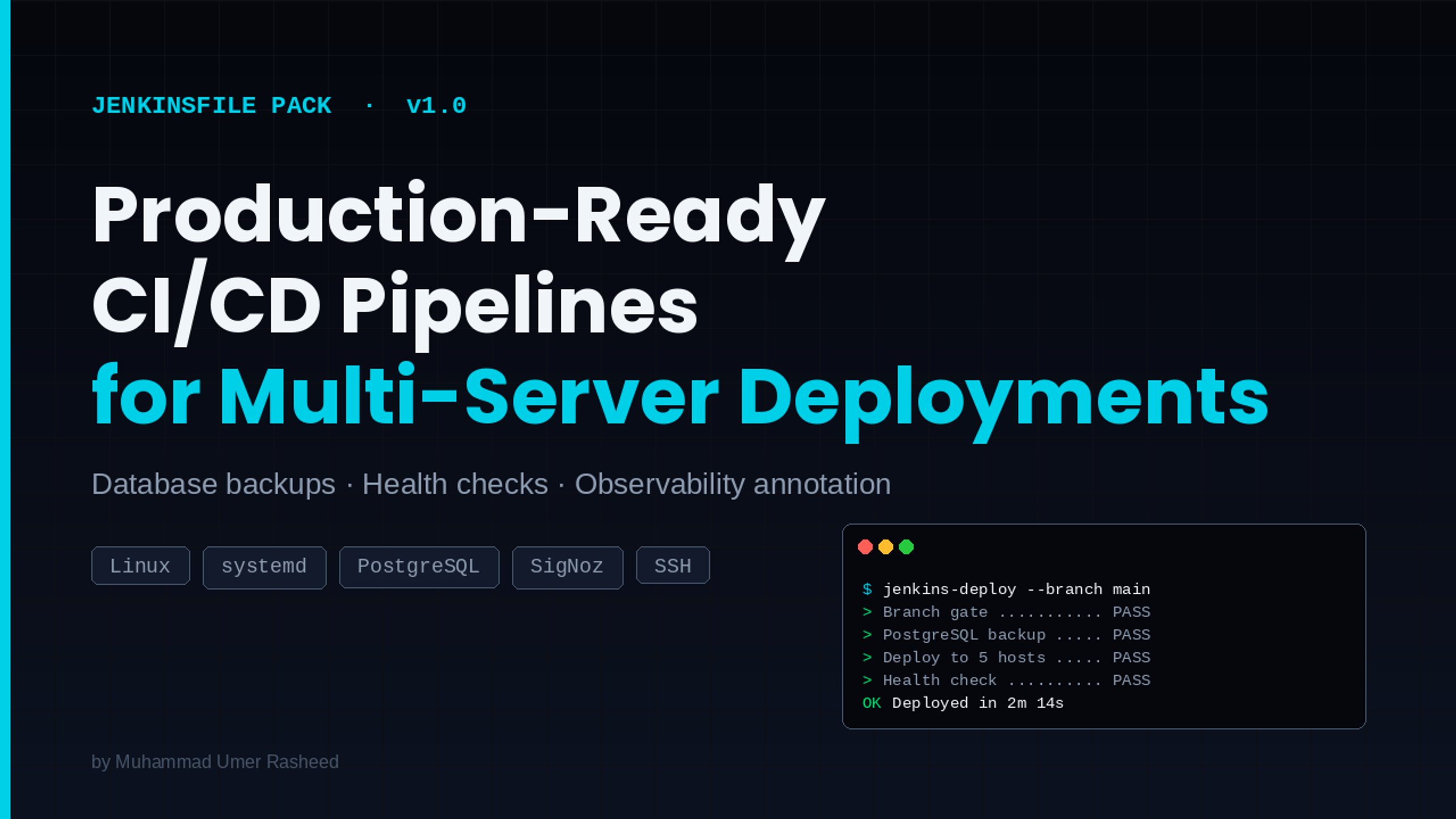Click the 'CI/CD Pipelines' headline line
This screenshot has width=1456, height=819.
pyautogui.click(x=395, y=304)
